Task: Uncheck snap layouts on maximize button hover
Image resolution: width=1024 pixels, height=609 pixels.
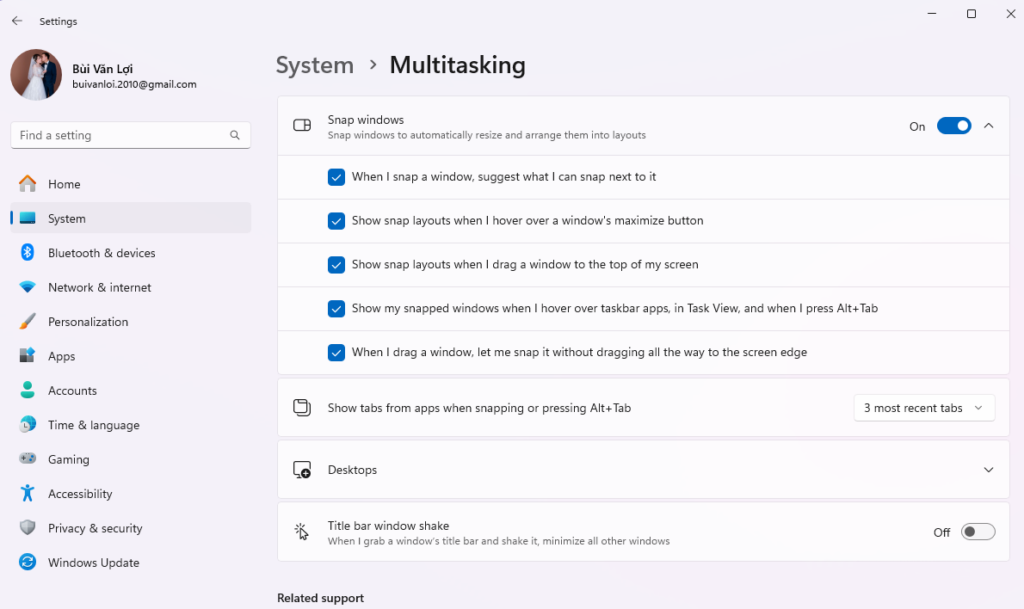Action: pyautogui.click(x=337, y=221)
